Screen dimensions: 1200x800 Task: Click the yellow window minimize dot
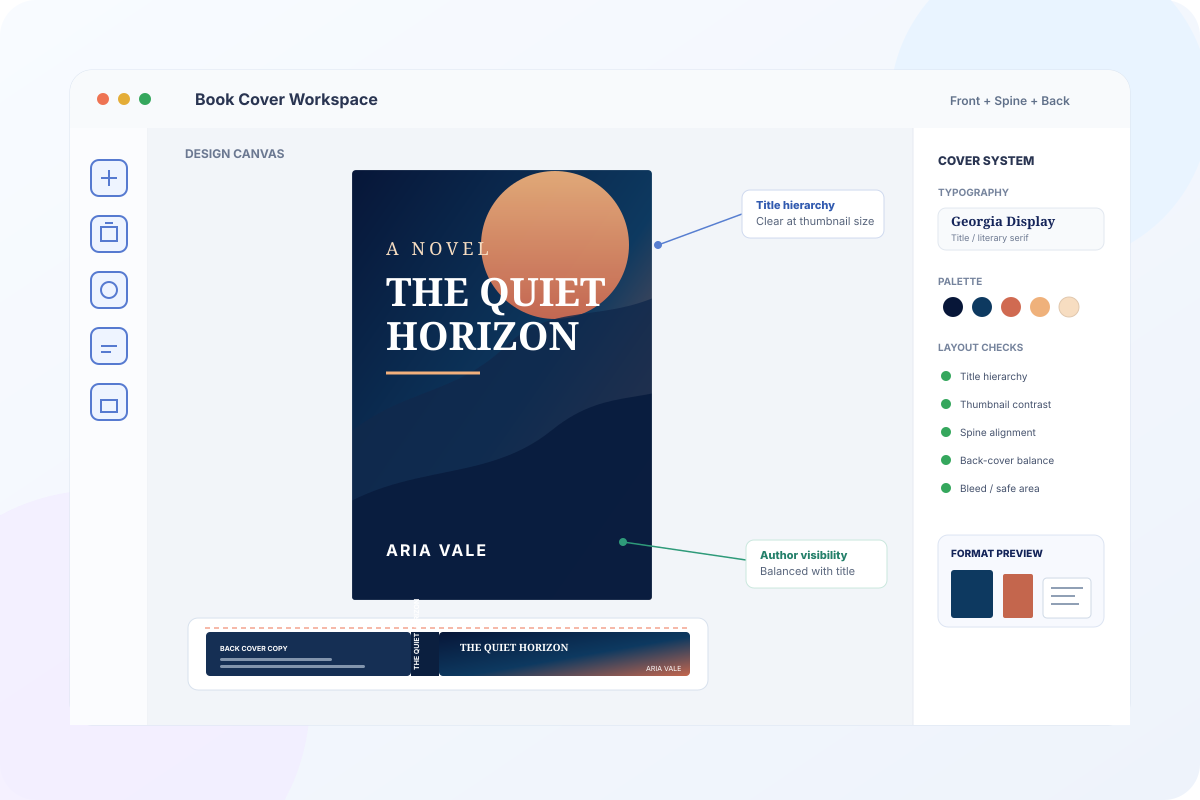tap(124, 99)
